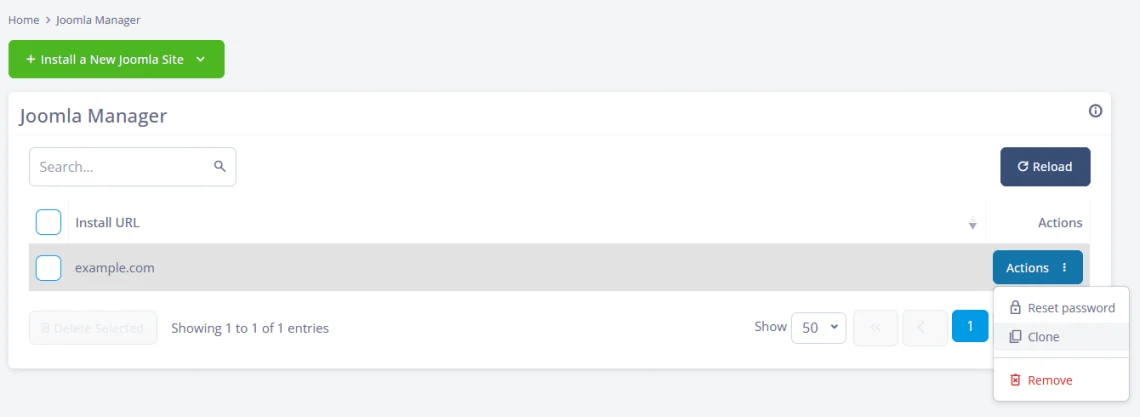Open the Show 50 entries dropdown
The height and width of the screenshot is (417, 1140).
[x=819, y=328]
